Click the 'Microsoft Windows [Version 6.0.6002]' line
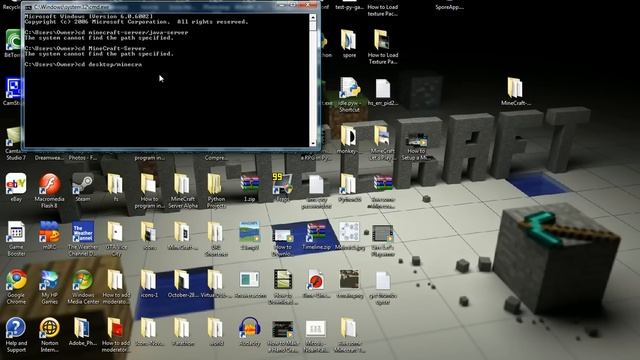This screenshot has width=640, height=360. [89, 16]
